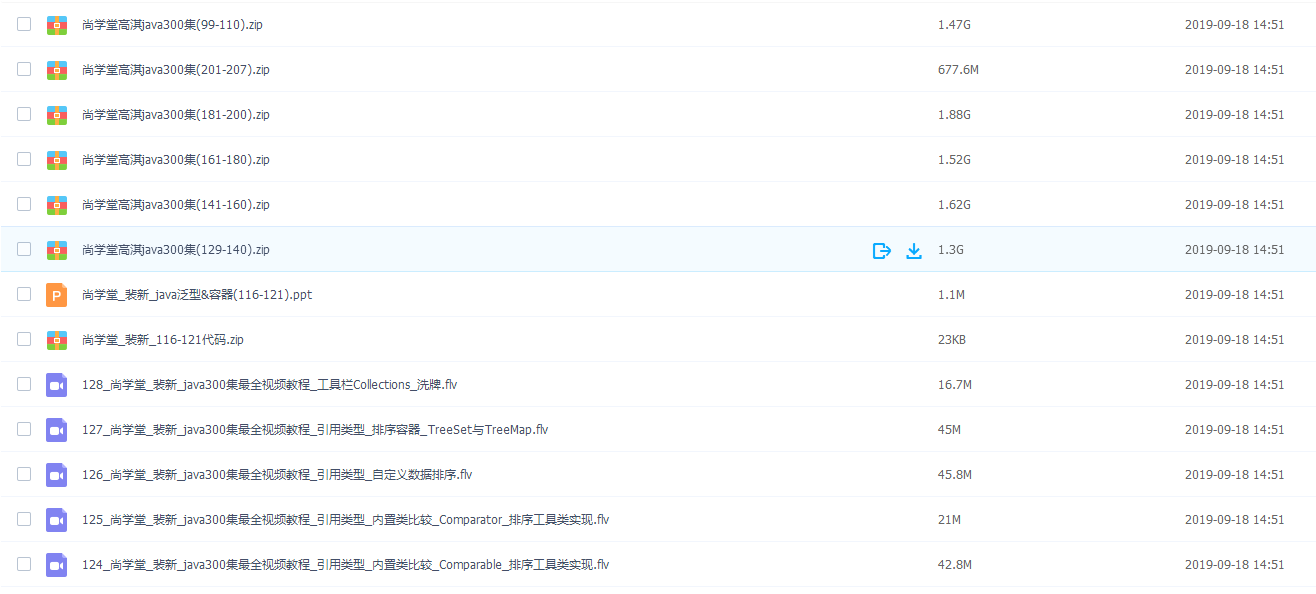The height and width of the screenshot is (594, 1316).
Task: Click the date in the java泛型&容器 ppt row
Action: pyautogui.click(x=1234, y=295)
